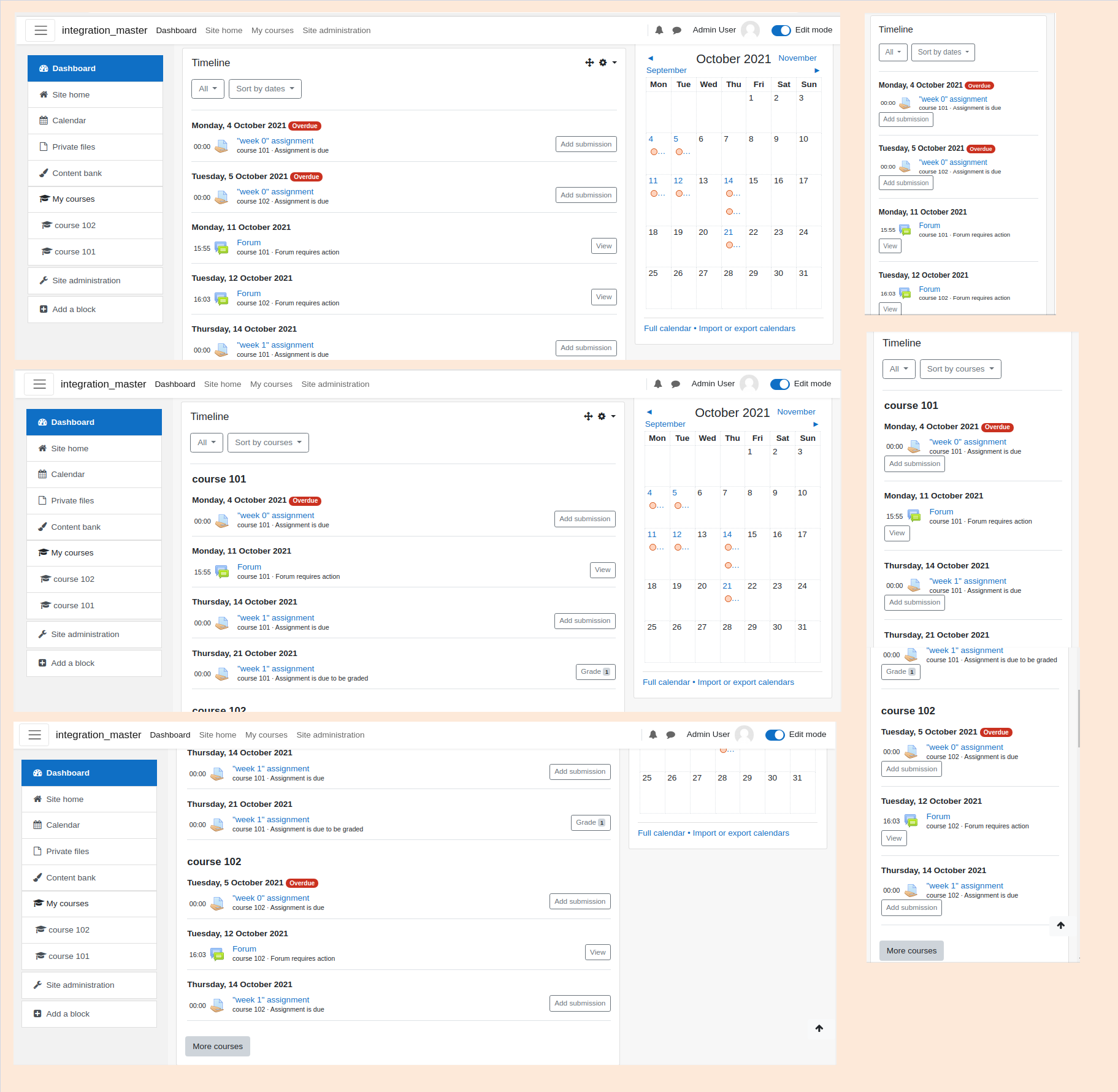
Task: Click course 101 graduation cap in middle sidebar
Action: pyautogui.click(x=45, y=606)
